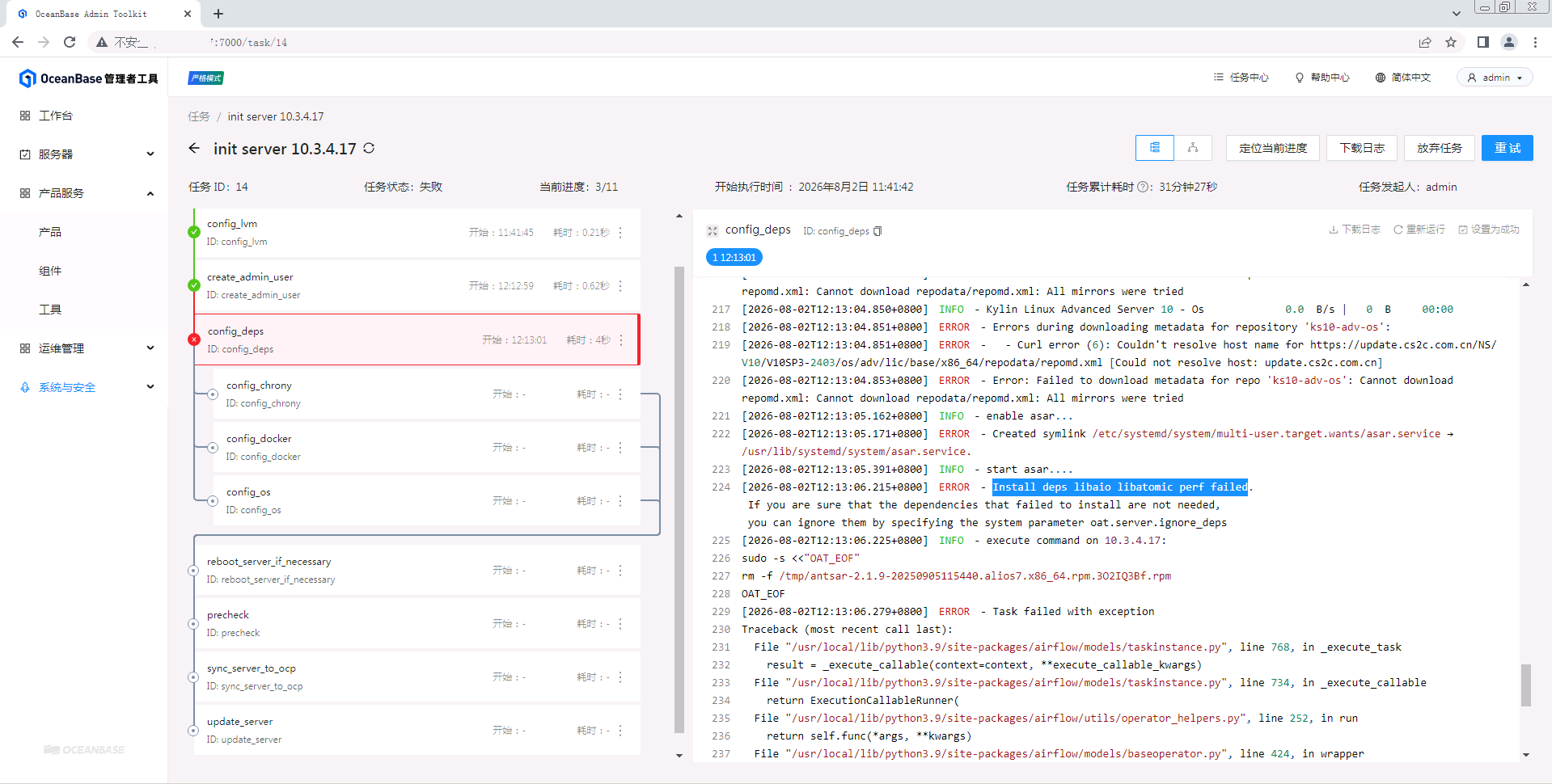Click the log panel scrollbar thumb
1552x784 pixels.
[1525, 685]
